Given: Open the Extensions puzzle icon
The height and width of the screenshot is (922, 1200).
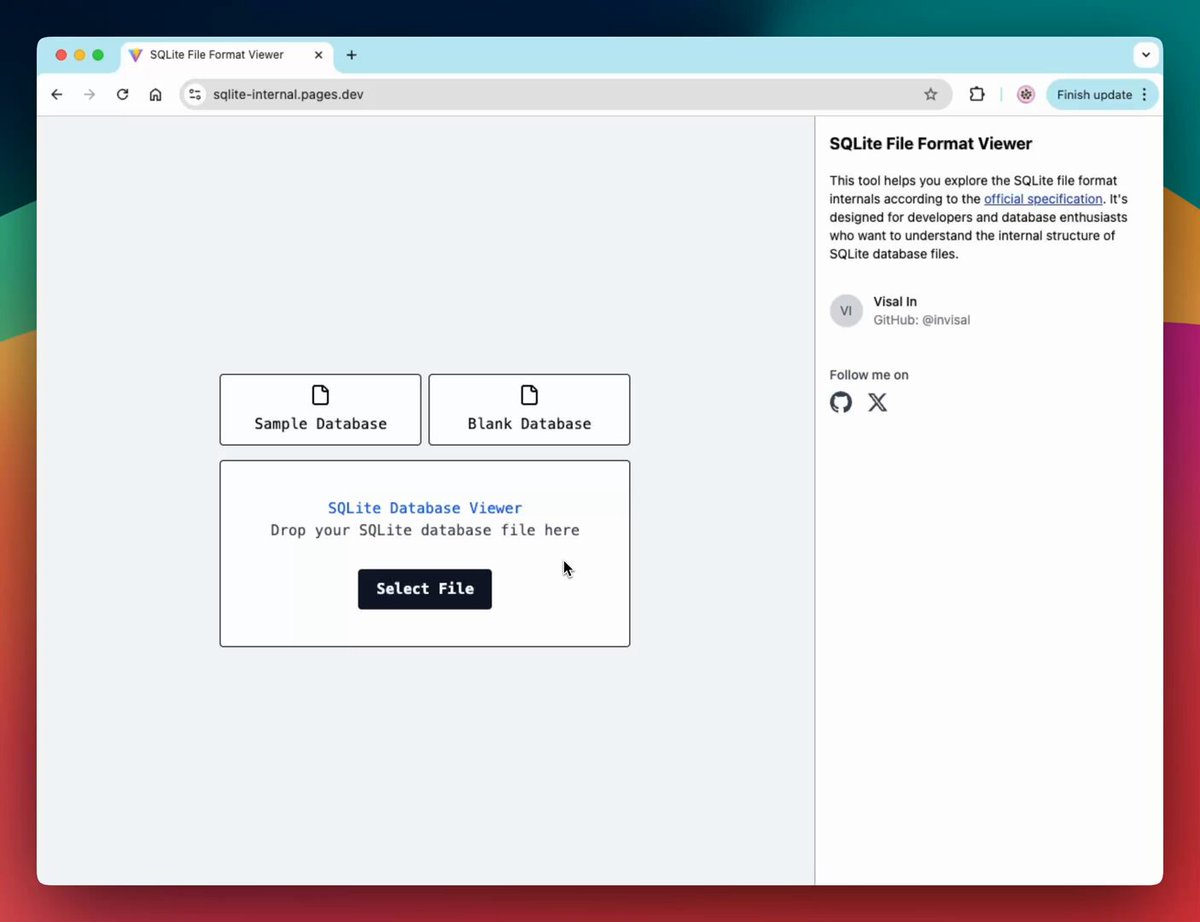Looking at the screenshot, I should pos(976,95).
